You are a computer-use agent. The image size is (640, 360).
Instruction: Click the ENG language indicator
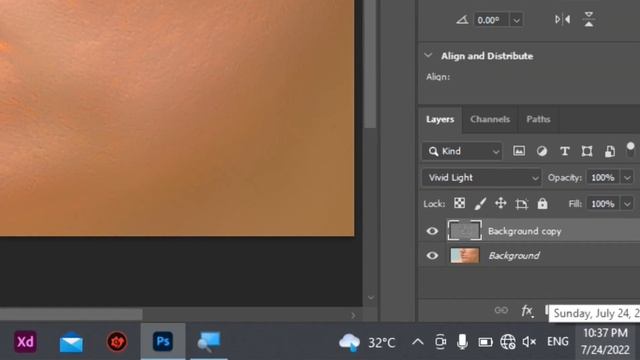558,341
